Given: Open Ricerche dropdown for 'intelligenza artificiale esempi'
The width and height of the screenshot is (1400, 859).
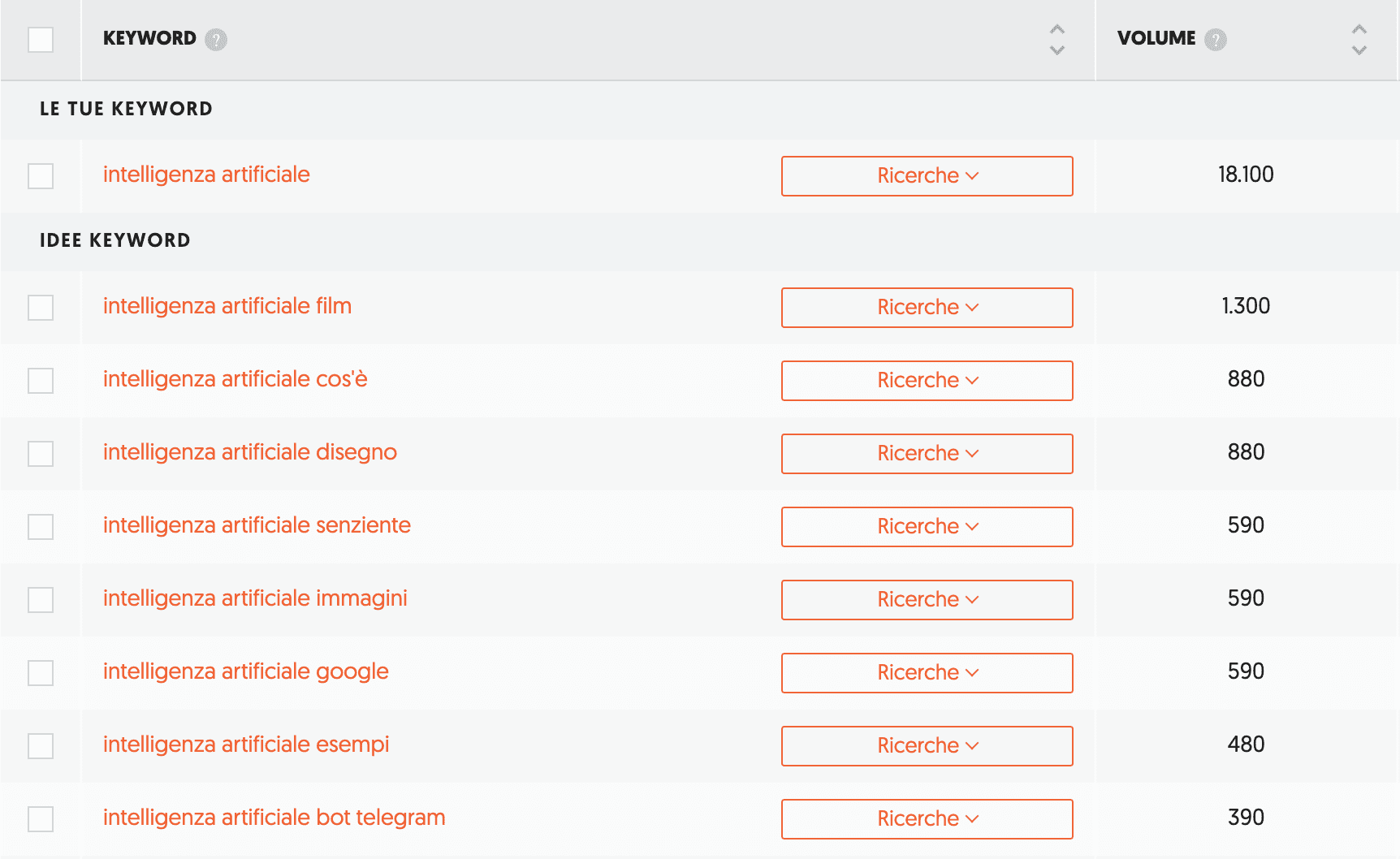Looking at the screenshot, I should tap(927, 746).
